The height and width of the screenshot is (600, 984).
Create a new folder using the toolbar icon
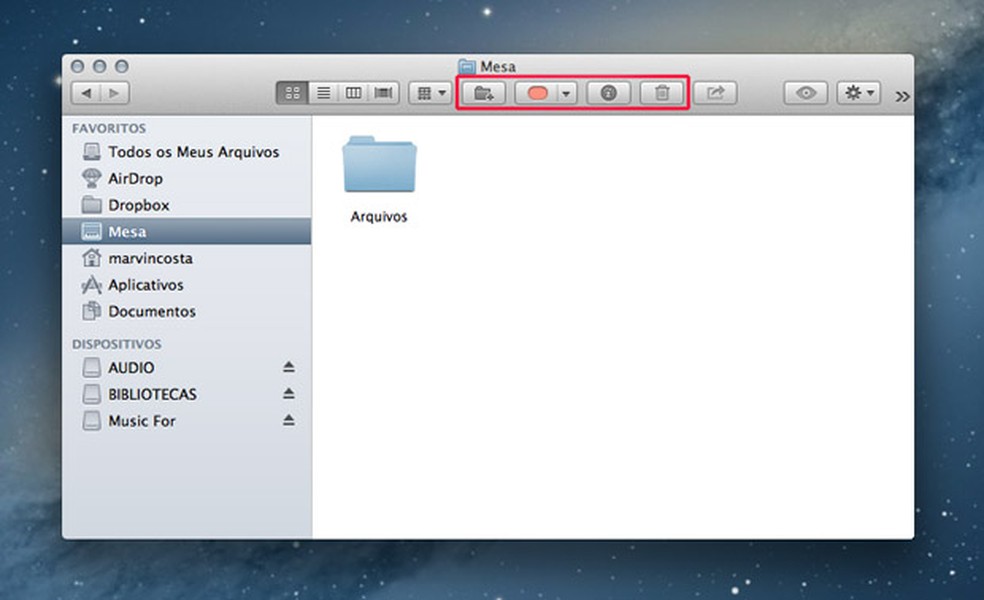coord(484,94)
